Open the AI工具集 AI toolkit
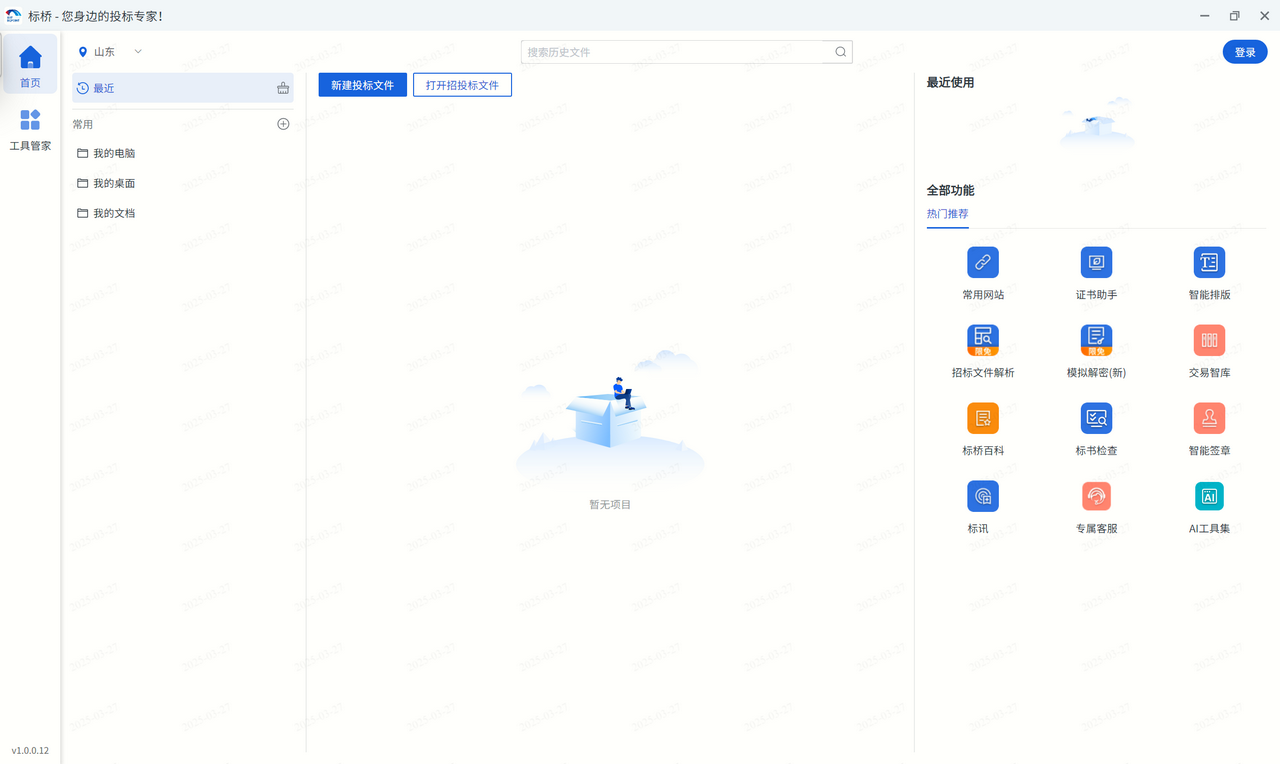The width and height of the screenshot is (1280, 764). pos(1209,506)
